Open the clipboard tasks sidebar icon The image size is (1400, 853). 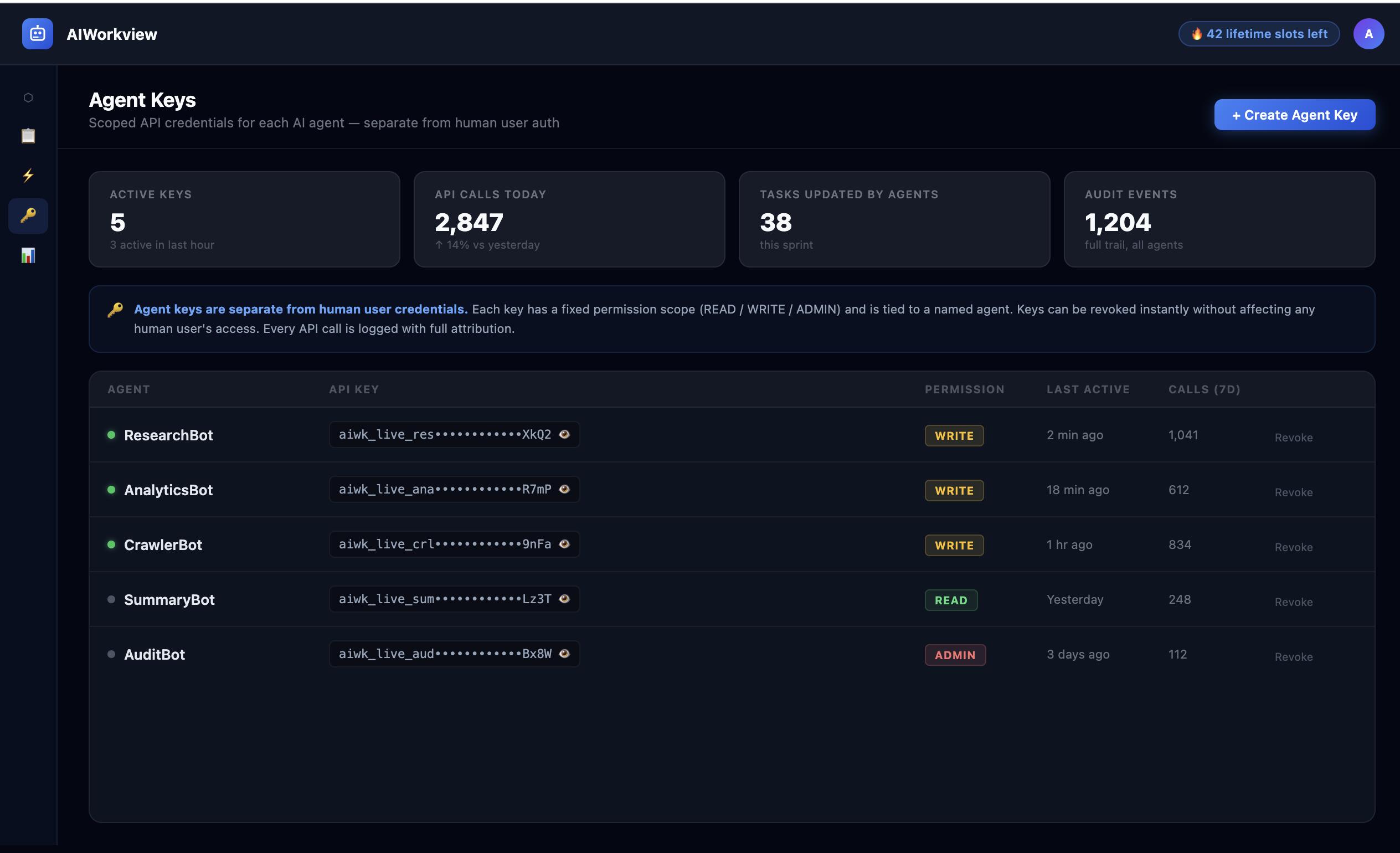coord(28,136)
